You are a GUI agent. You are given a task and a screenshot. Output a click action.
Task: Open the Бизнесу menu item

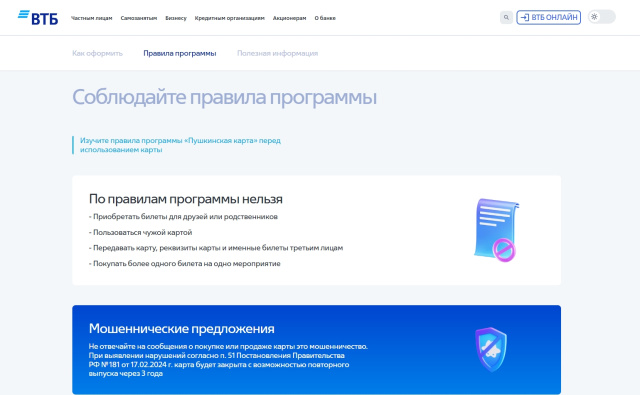(176, 18)
